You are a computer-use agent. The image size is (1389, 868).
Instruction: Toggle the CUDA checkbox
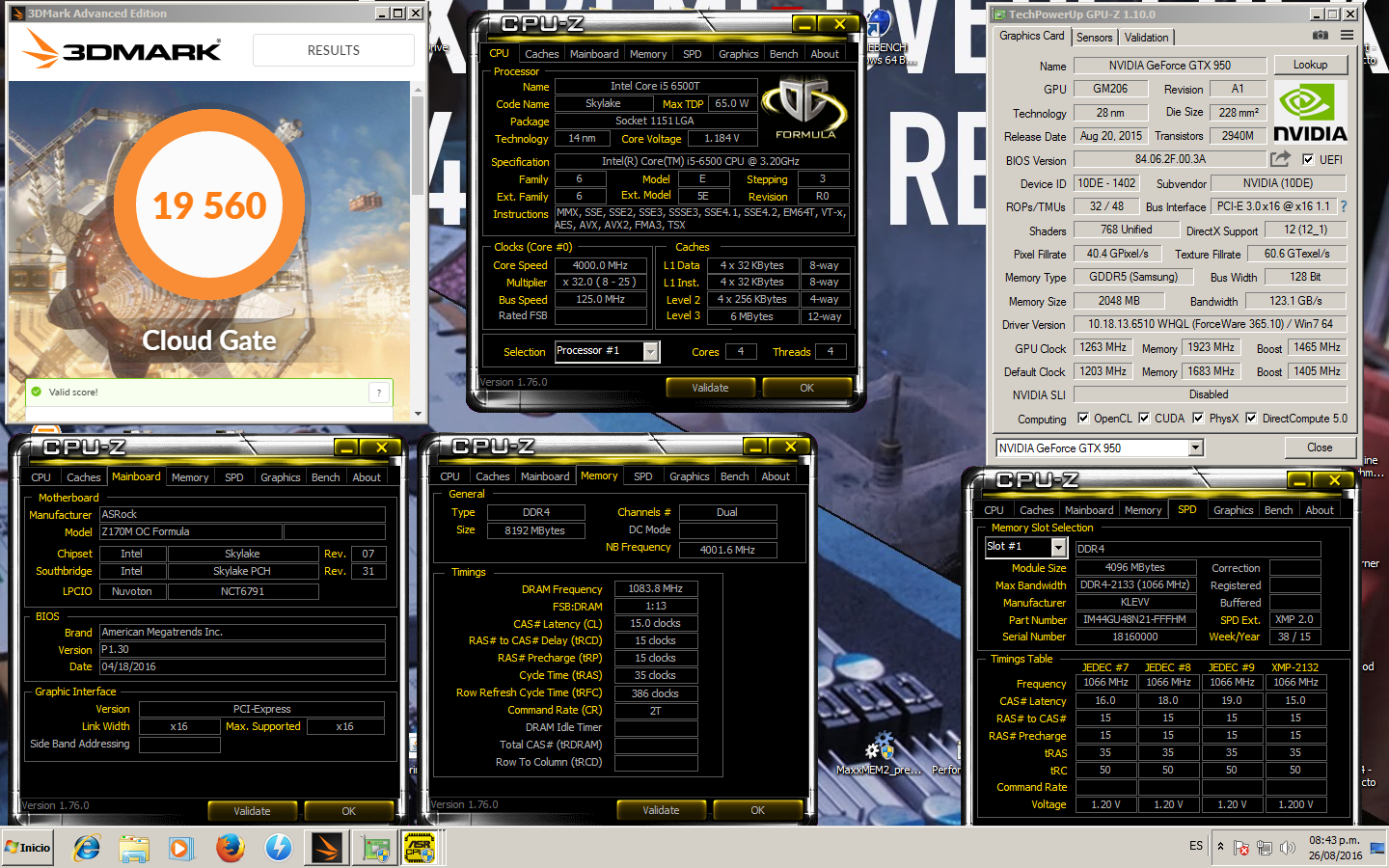(1144, 419)
